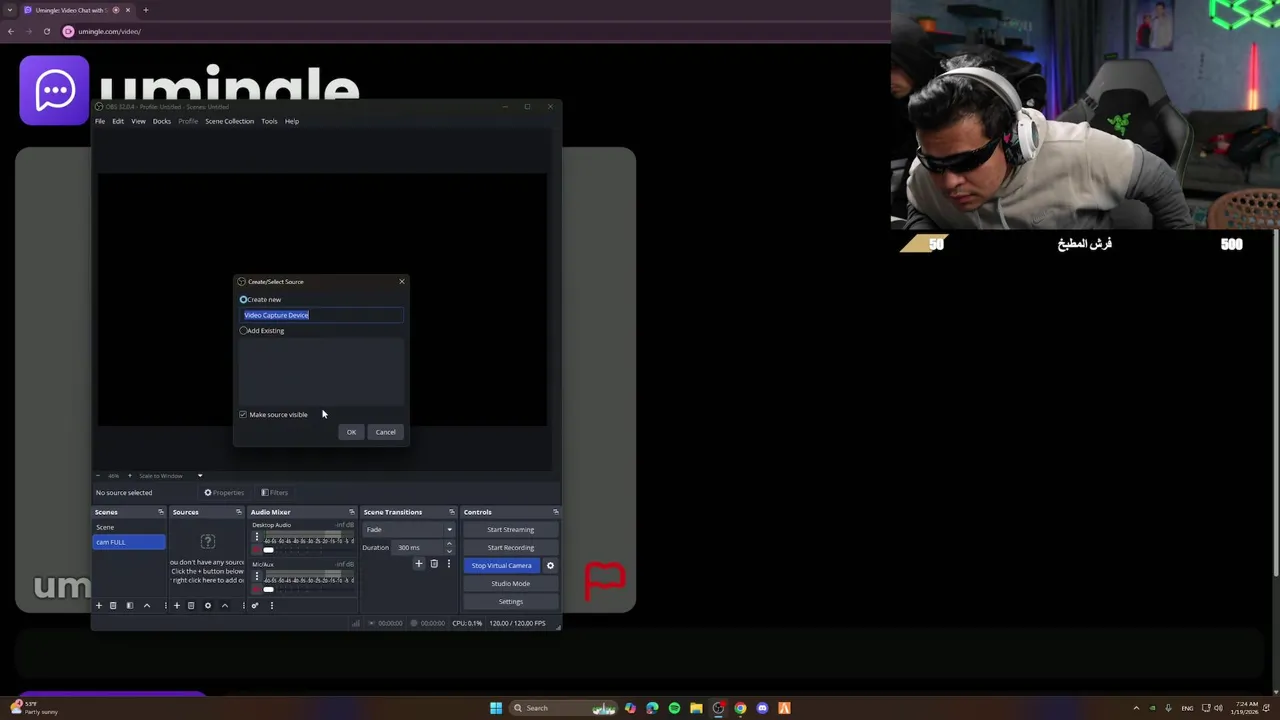
Task: Select the scene named Scene
Action: pyautogui.click(x=129, y=527)
